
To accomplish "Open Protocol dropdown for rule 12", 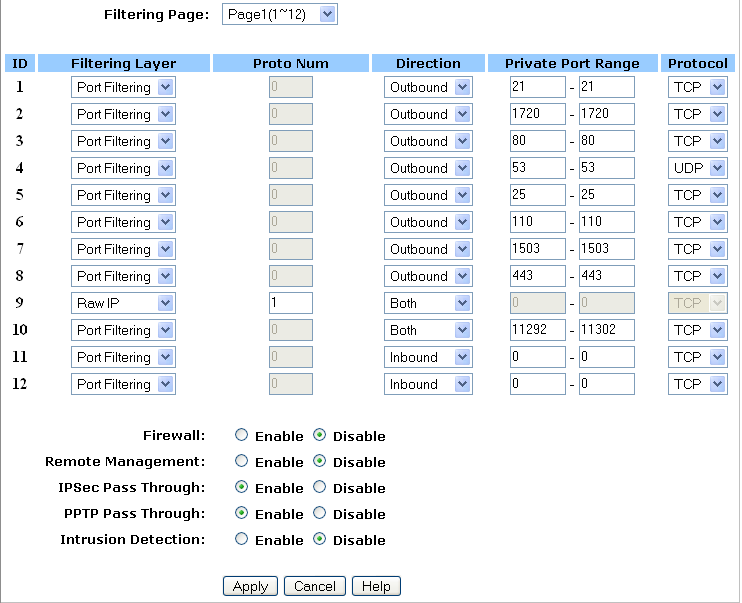I will tap(698, 384).
